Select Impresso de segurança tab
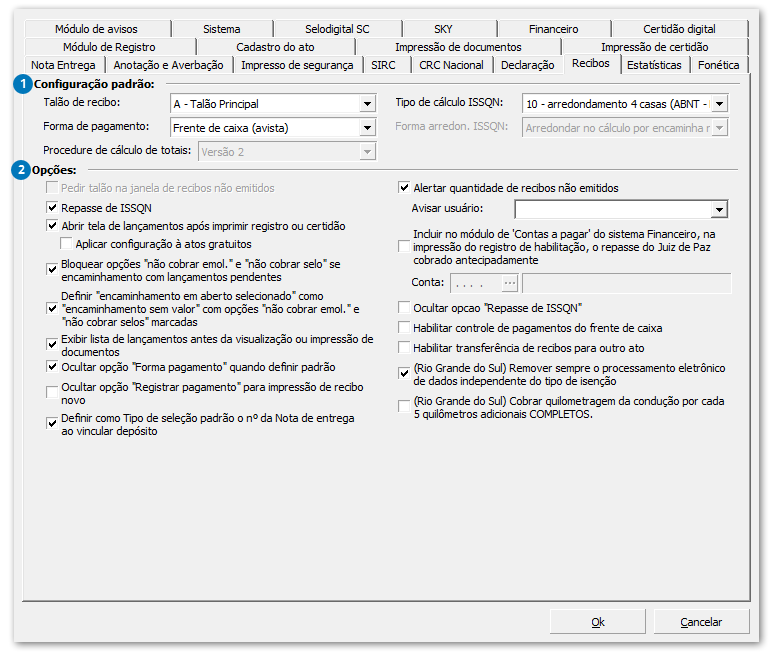 297,65
